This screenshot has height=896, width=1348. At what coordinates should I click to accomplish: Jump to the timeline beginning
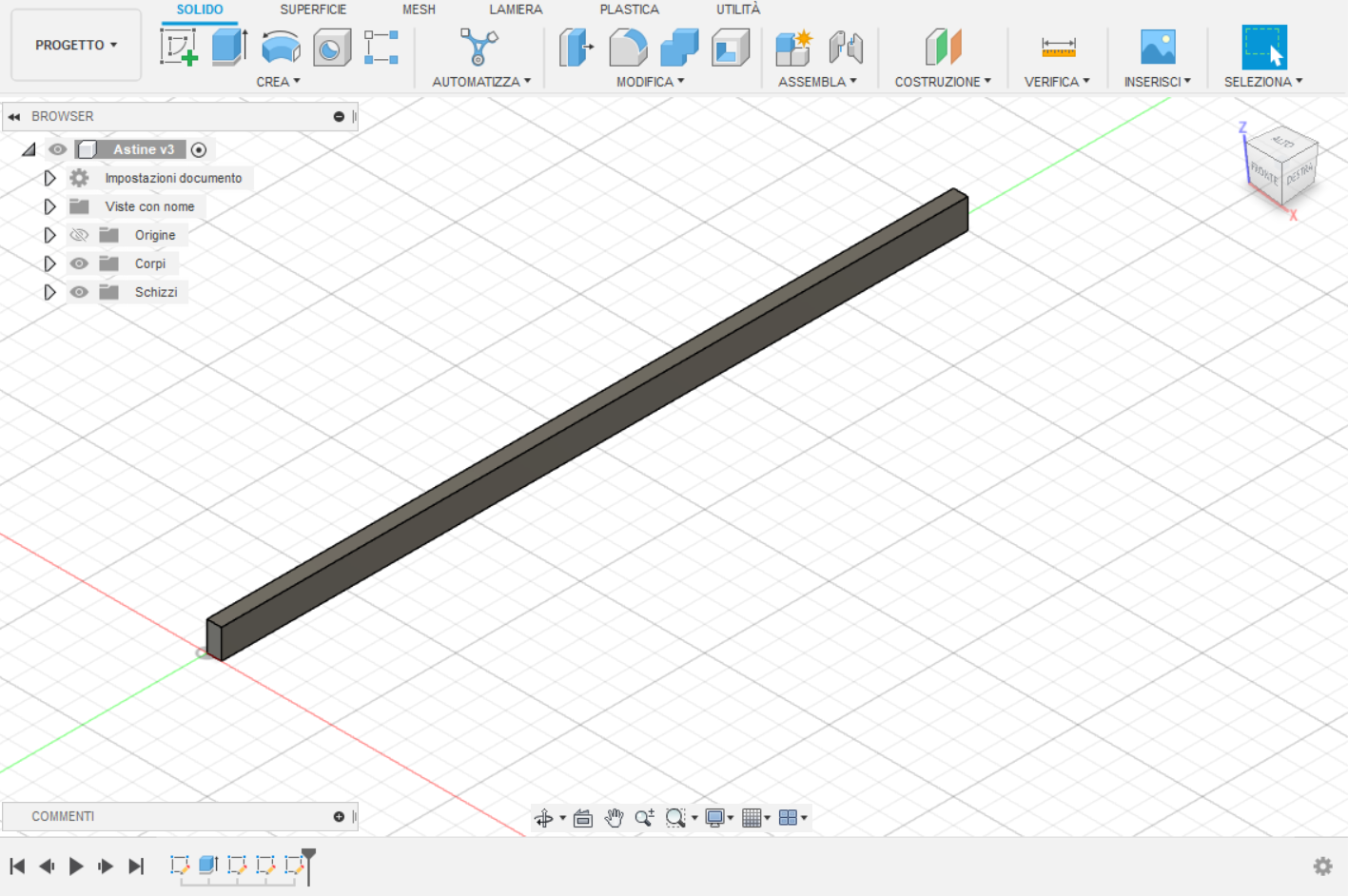tap(17, 866)
